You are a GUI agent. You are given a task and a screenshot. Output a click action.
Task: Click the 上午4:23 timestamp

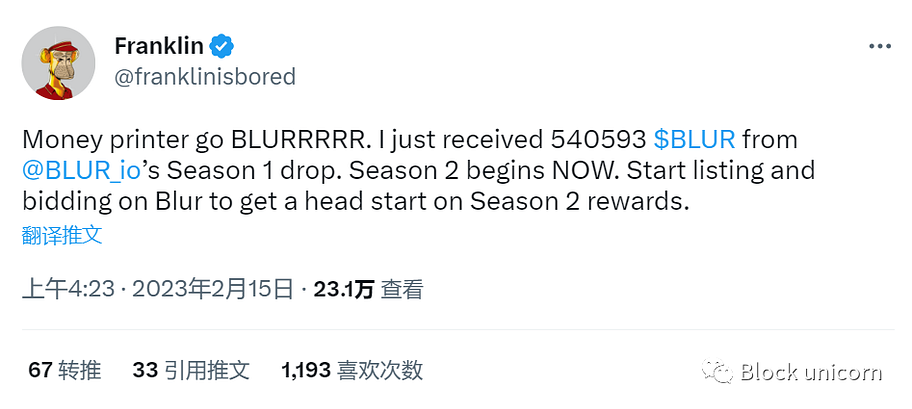[x=68, y=289]
